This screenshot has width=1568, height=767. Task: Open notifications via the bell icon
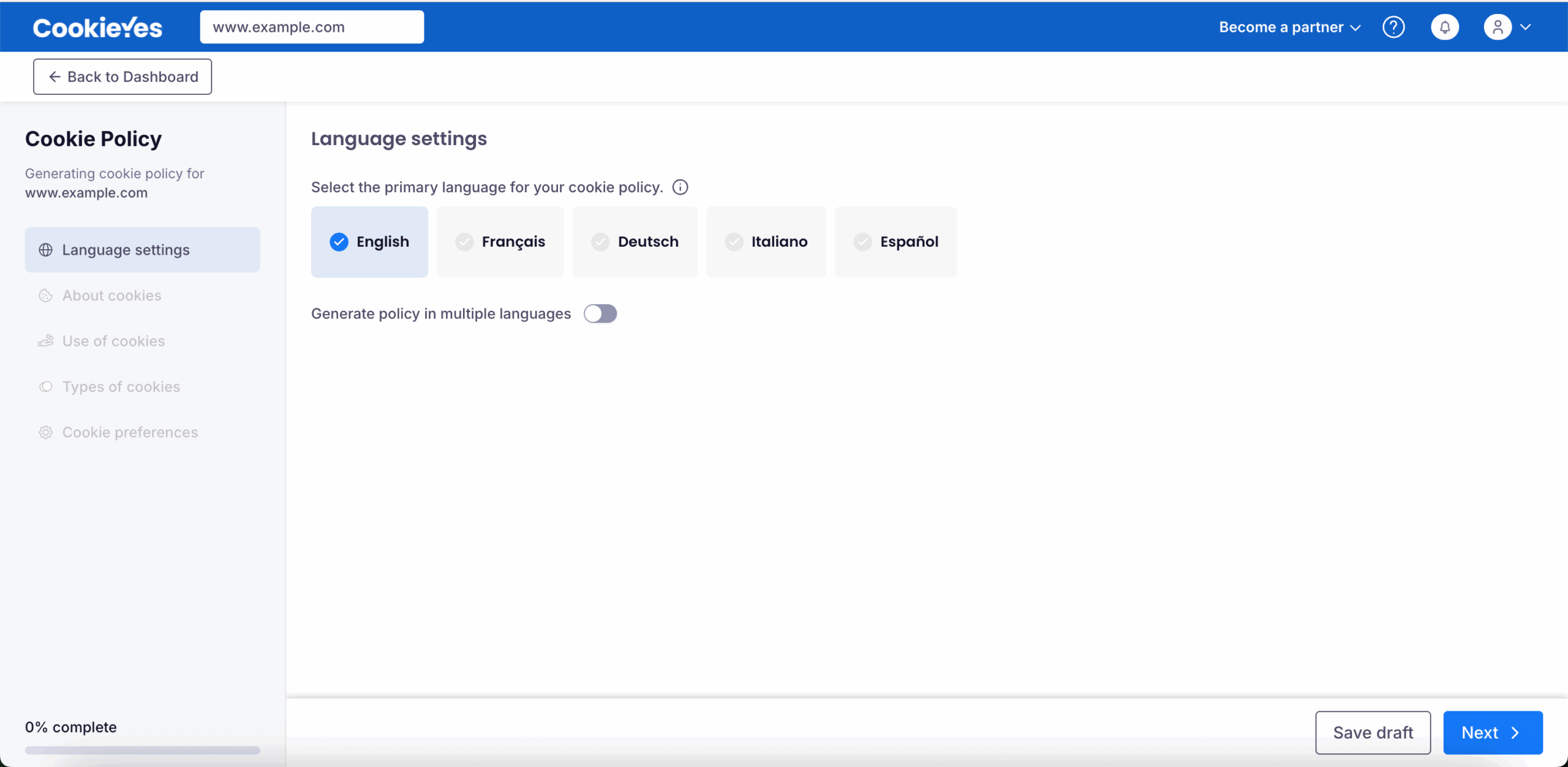pos(1445,26)
